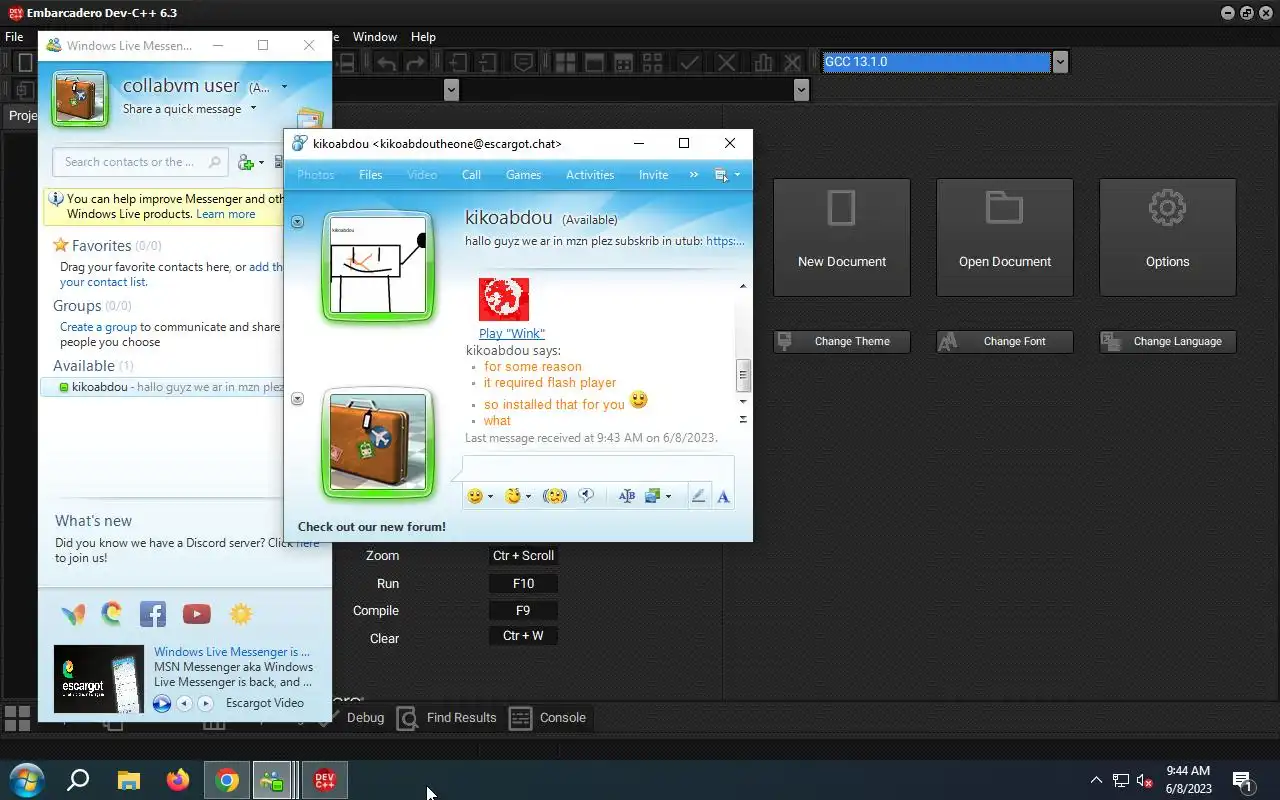Switch to the Console tab in Dev-C++
The width and height of the screenshot is (1280, 800).
[x=549, y=718]
